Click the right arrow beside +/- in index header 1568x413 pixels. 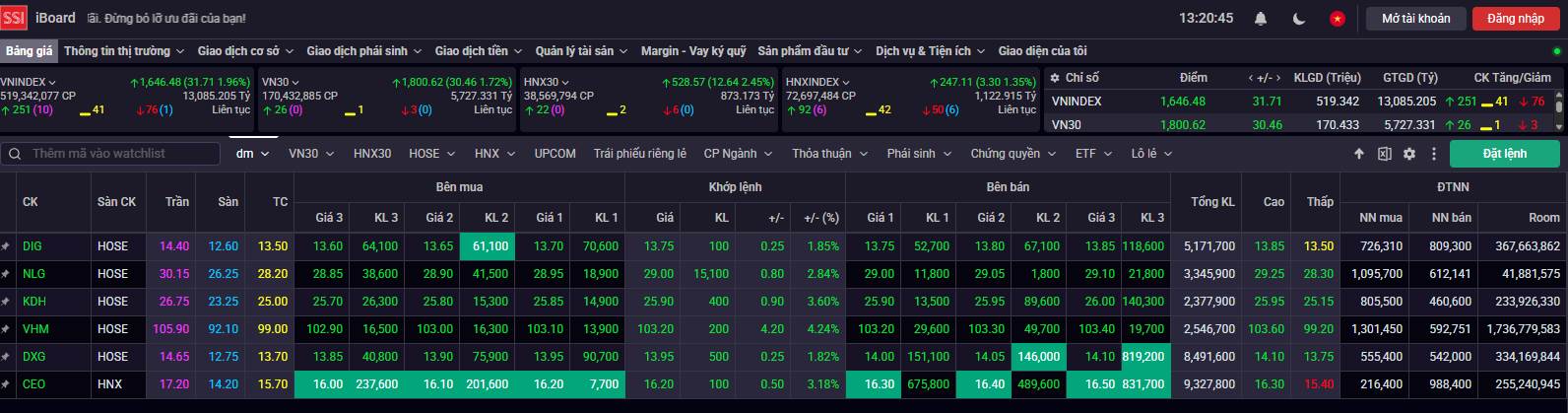1278,77
